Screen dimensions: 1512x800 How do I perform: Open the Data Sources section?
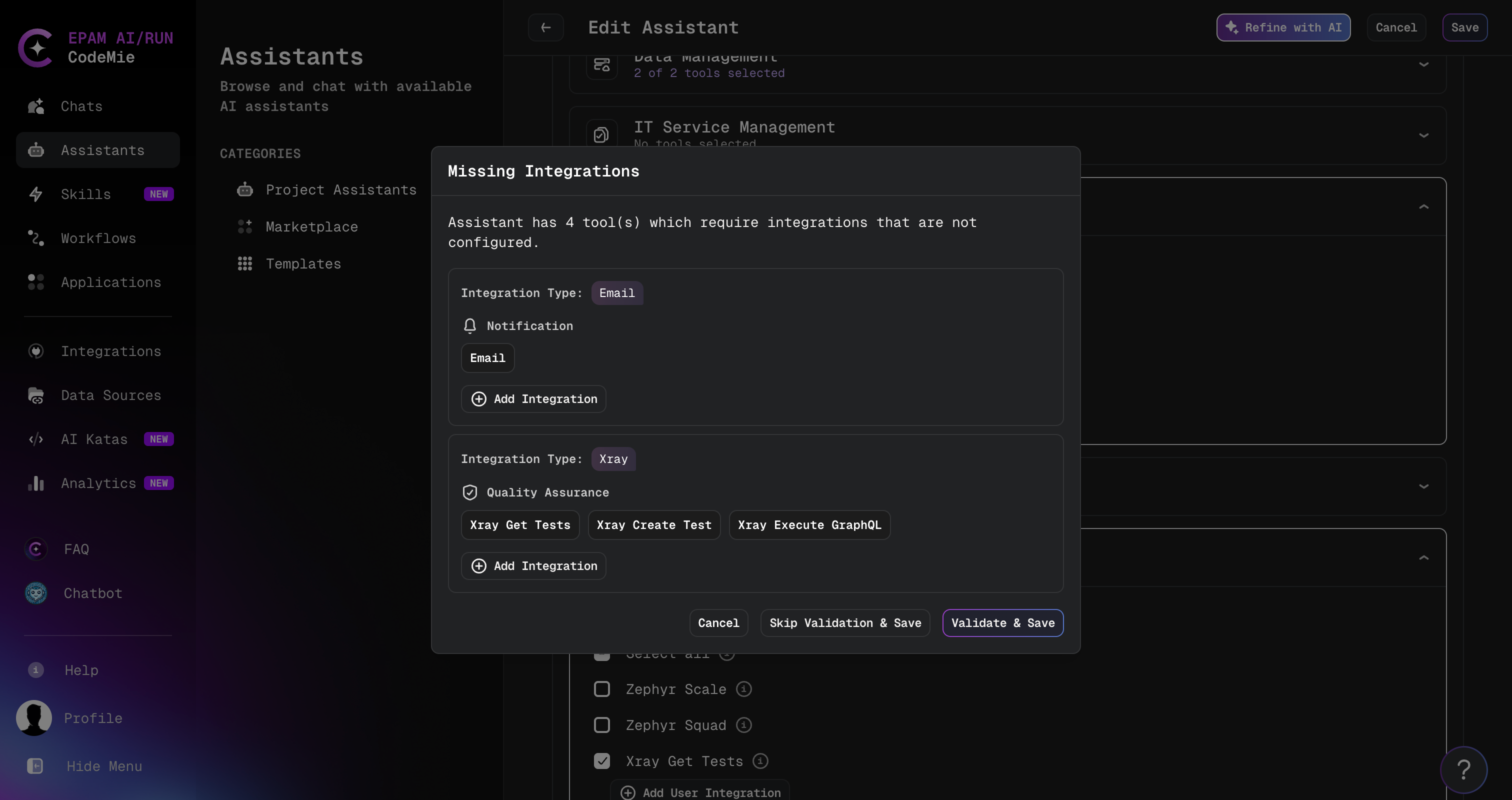coord(111,395)
